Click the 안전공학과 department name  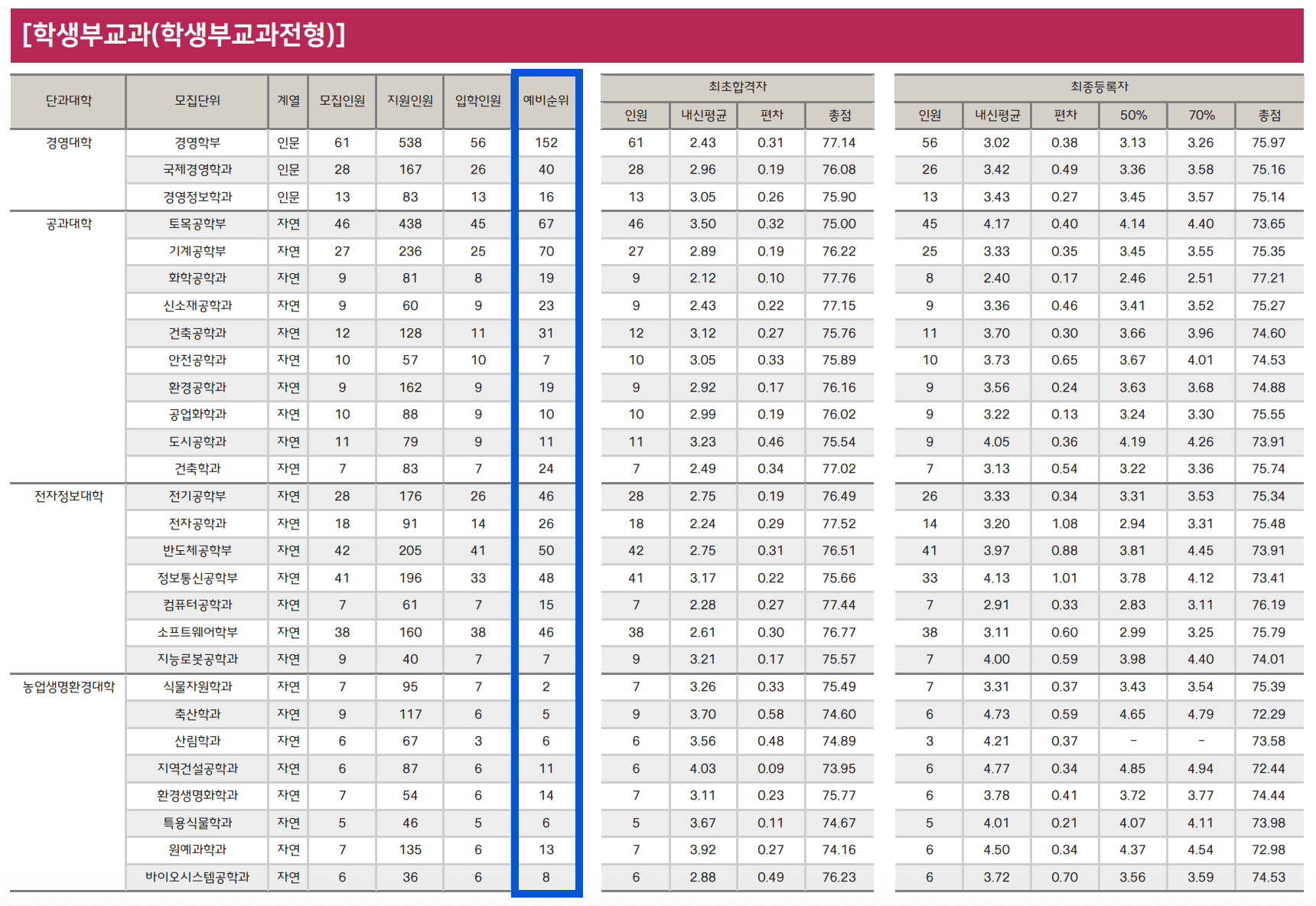tap(197, 360)
